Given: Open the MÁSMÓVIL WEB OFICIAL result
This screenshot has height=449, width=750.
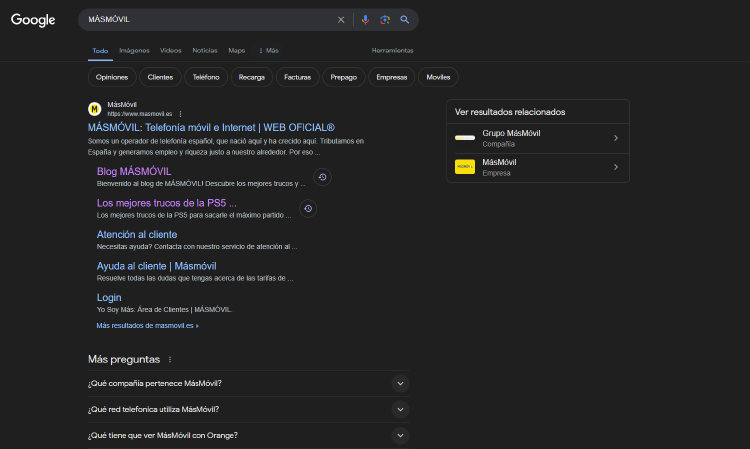Looking at the screenshot, I should (211, 127).
